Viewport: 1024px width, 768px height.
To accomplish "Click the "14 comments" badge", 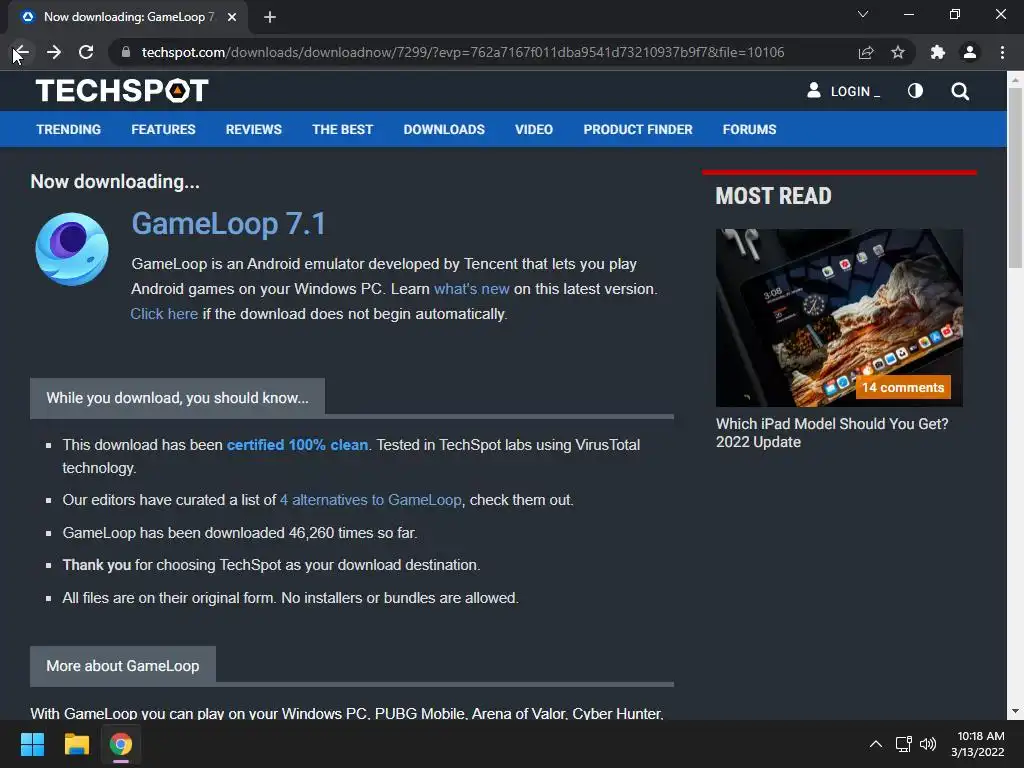I will (903, 387).
